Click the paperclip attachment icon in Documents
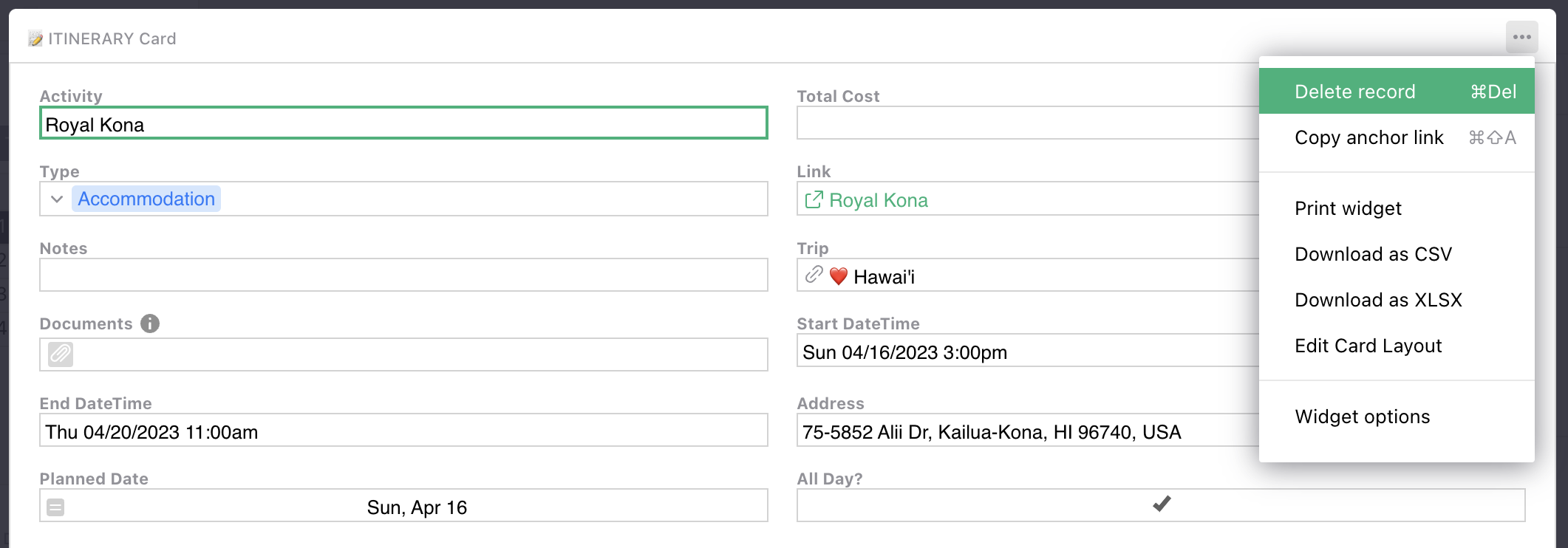 [61, 355]
